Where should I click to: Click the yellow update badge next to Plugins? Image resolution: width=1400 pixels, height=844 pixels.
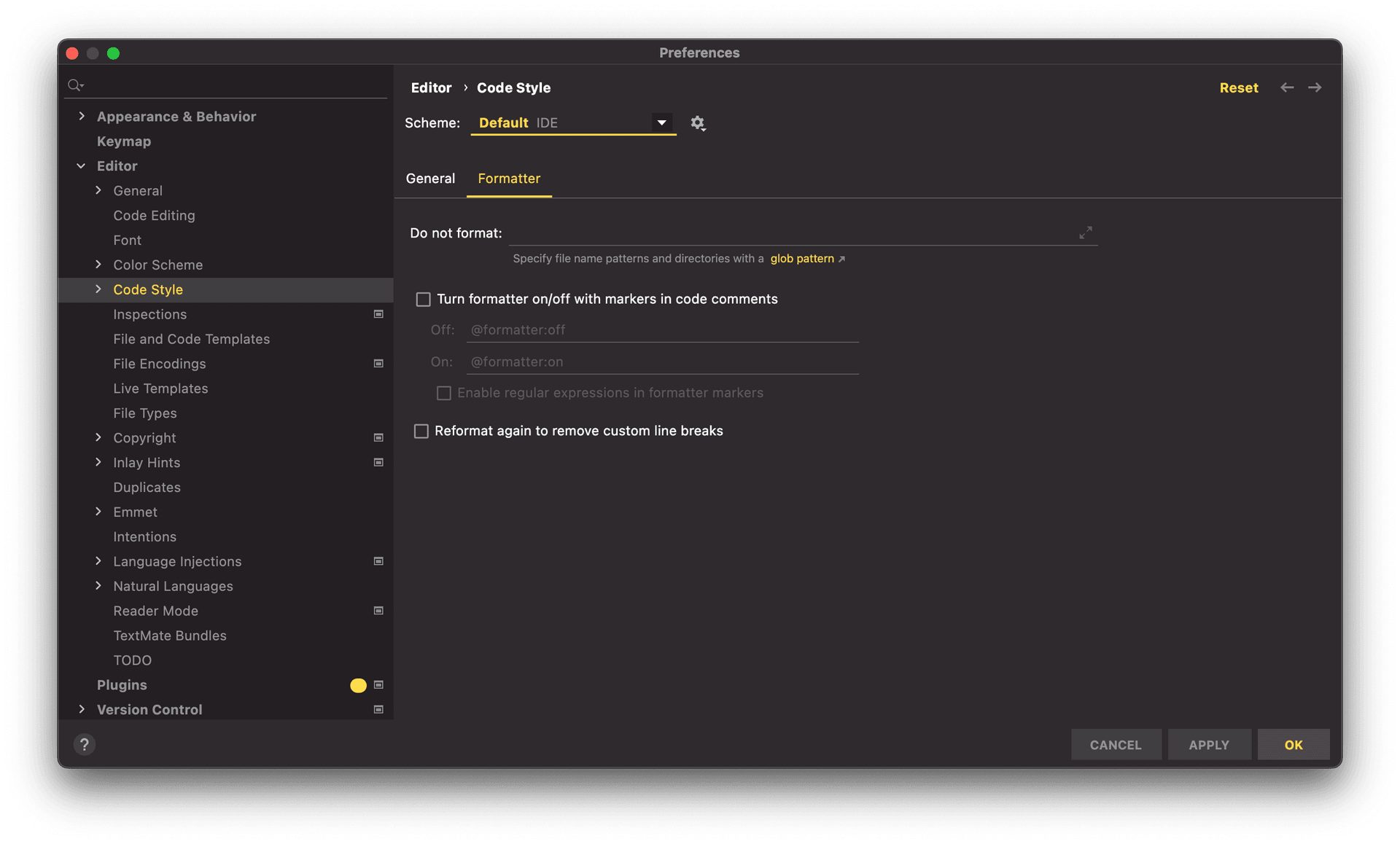[358, 685]
